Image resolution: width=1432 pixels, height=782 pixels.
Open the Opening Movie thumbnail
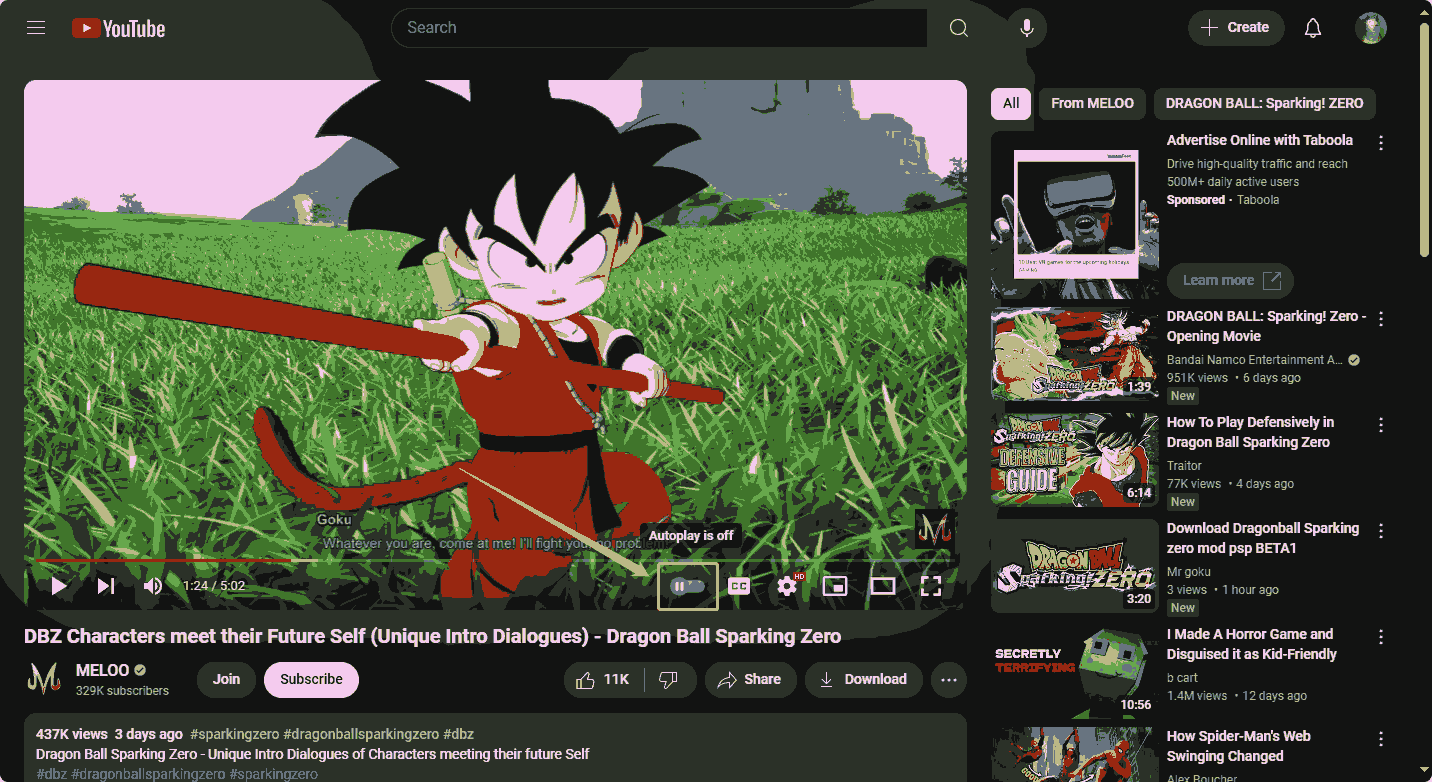click(1075, 354)
